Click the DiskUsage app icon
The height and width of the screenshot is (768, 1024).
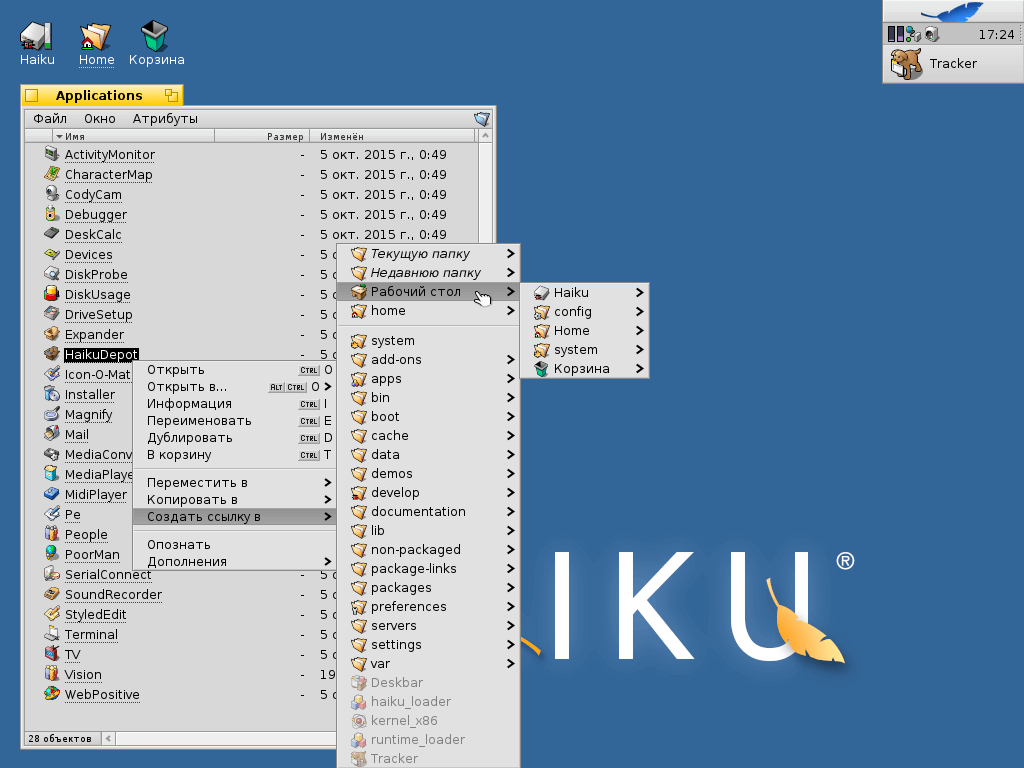pyautogui.click(x=52, y=294)
